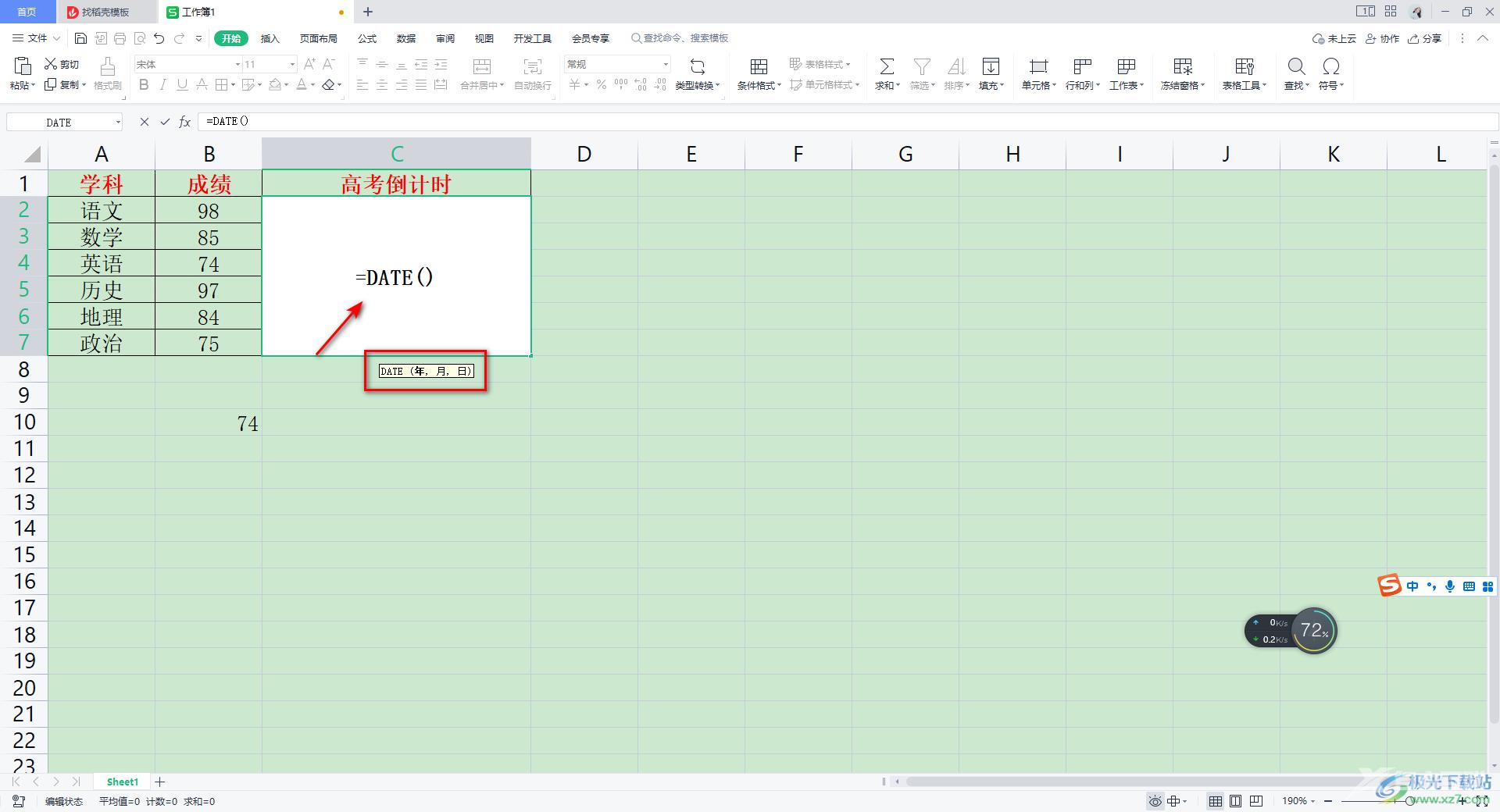This screenshot has height=812, width=1500.
Task: Cancel formula entry with the X icon
Action: point(145,122)
